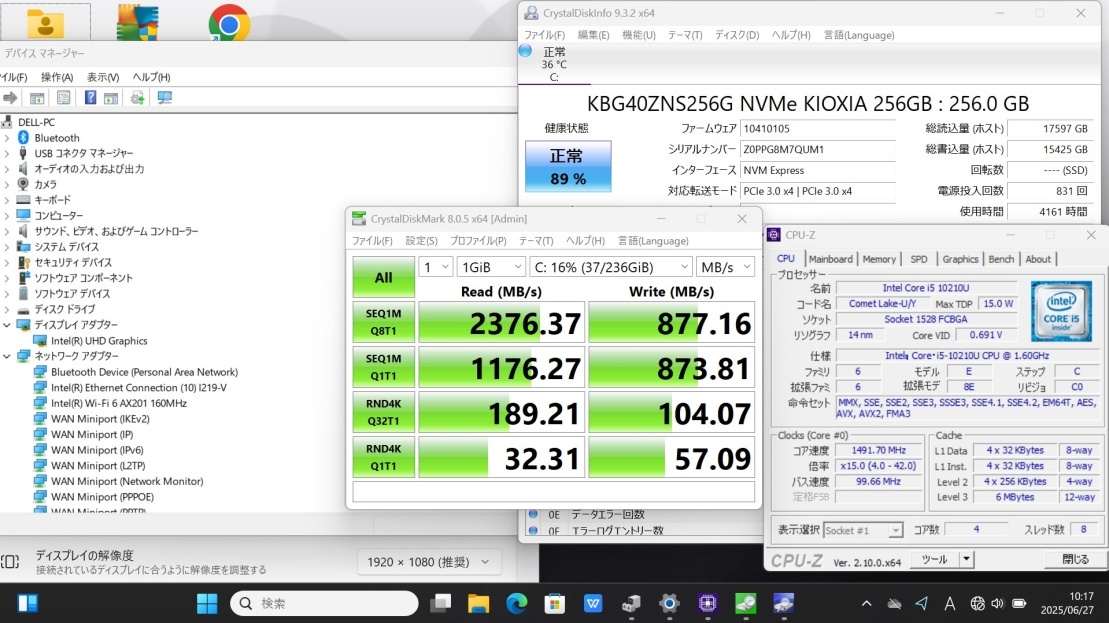The width and height of the screenshot is (1109, 623).
Task: Open the 1GiB test size dropdown
Action: pyautogui.click(x=491, y=267)
